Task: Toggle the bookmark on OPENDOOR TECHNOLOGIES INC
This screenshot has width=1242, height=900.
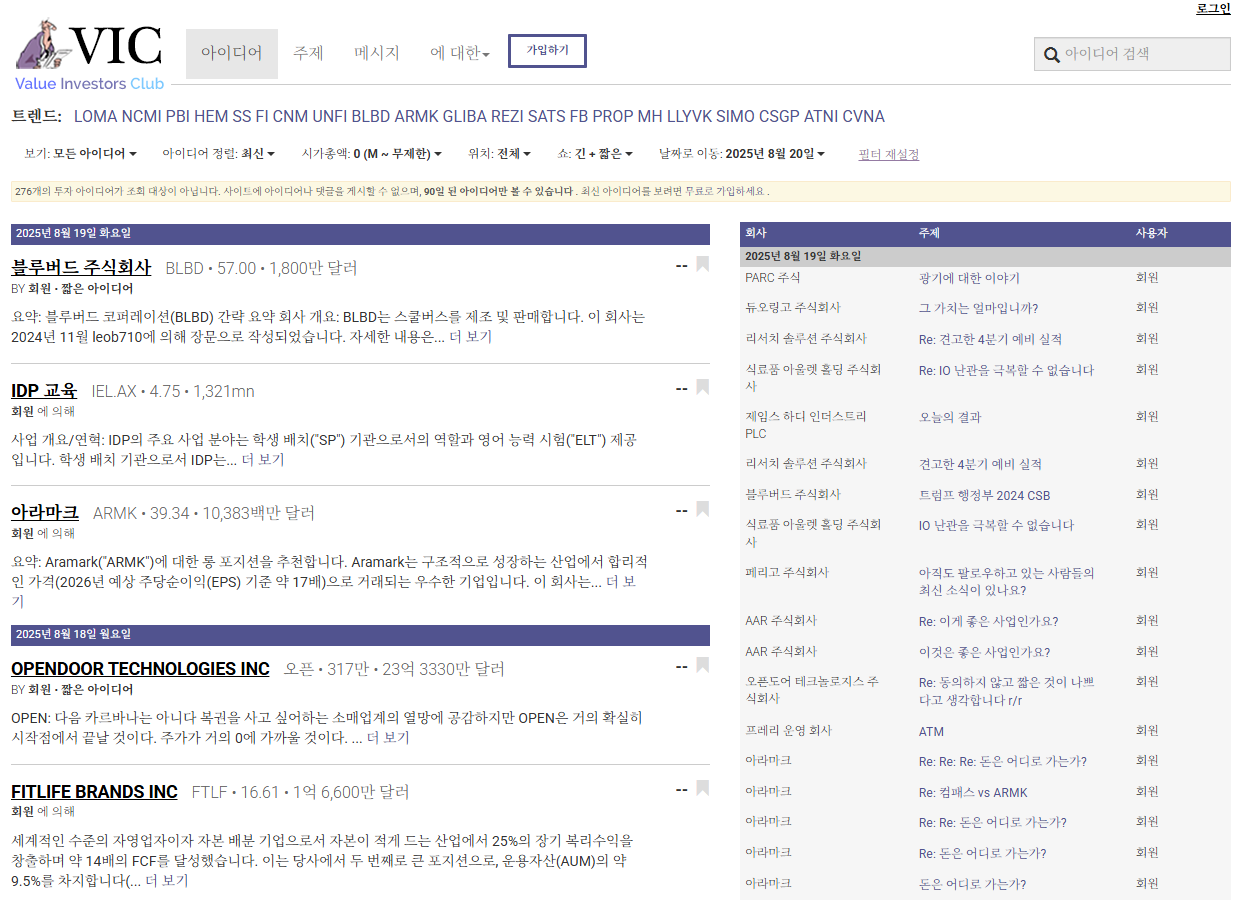Action: pos(701,665)
